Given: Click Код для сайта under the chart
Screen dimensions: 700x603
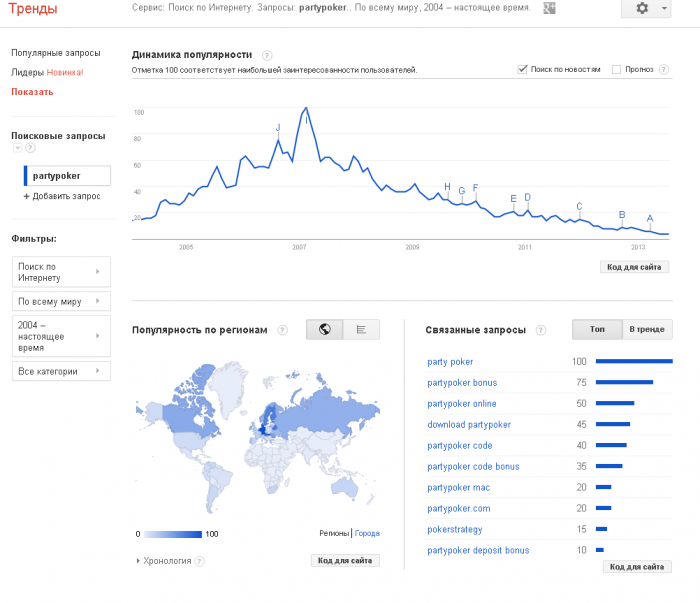Looking at the screenshot, I should coord(634,267).
